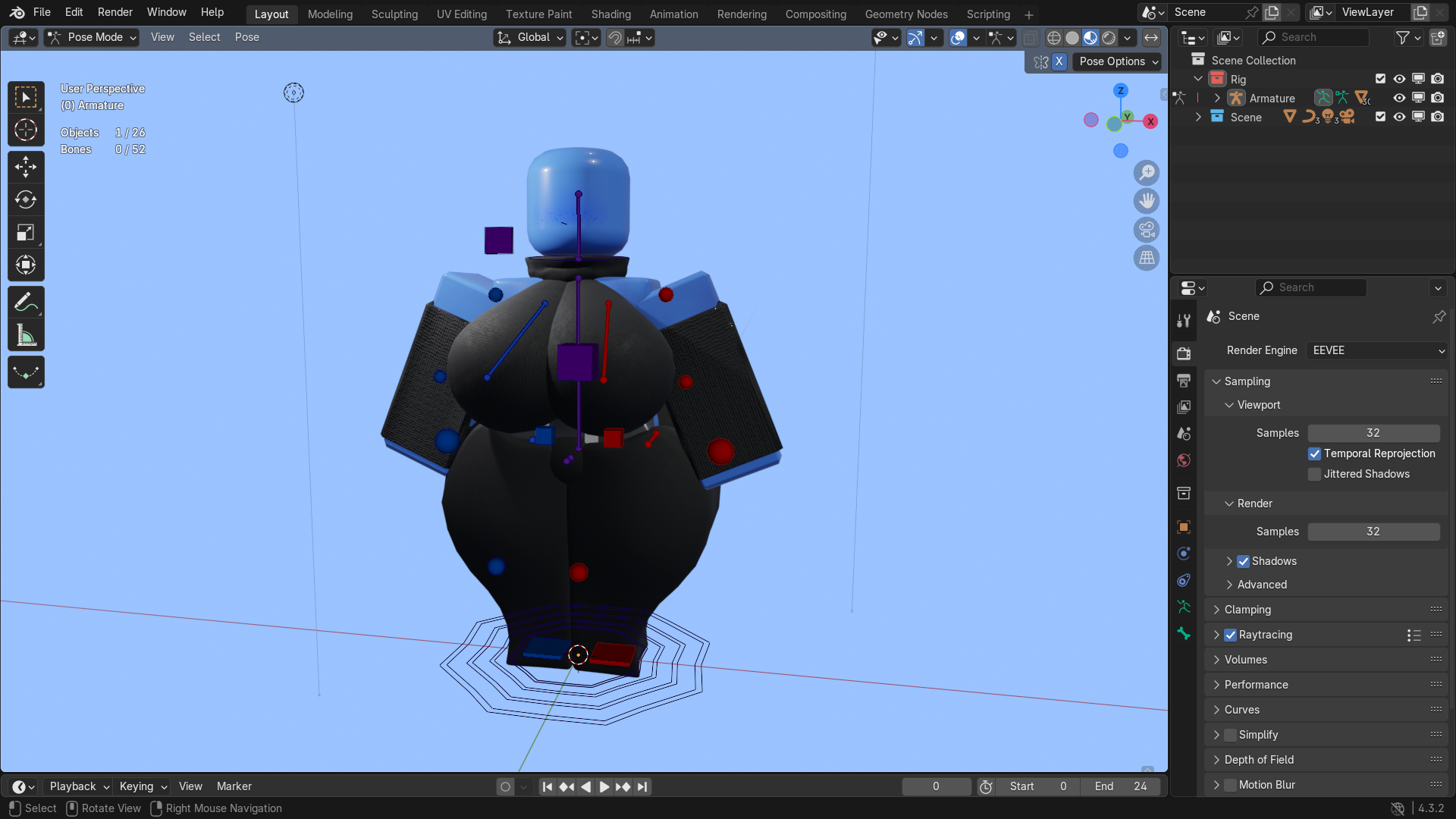This screenshot has width=1456, height=819.
Task: Expand the Pose Options dropdown
Action: point(1118,61)
